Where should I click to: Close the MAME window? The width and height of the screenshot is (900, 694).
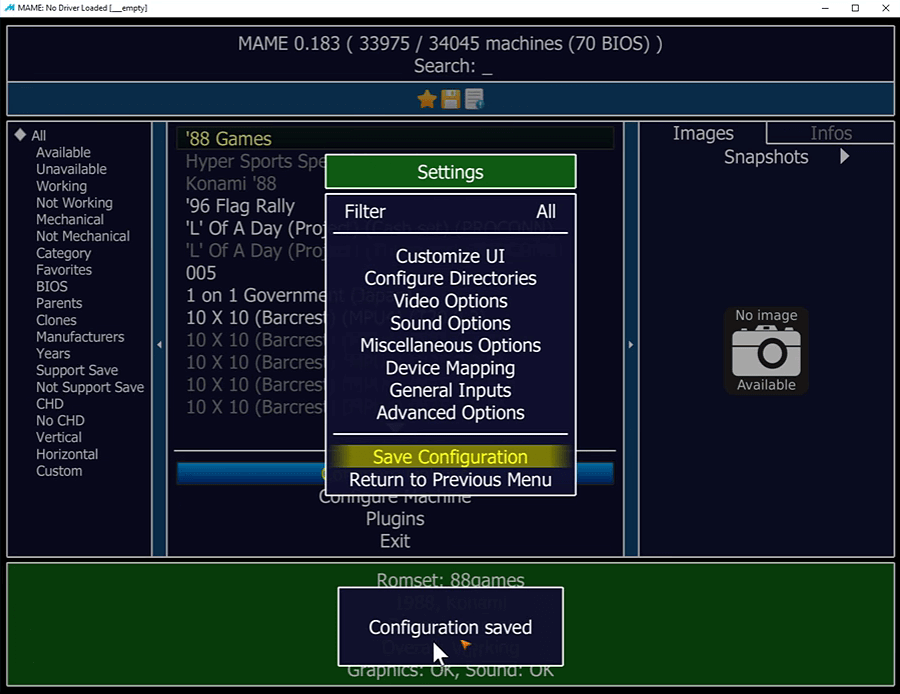tap(886, 8)
